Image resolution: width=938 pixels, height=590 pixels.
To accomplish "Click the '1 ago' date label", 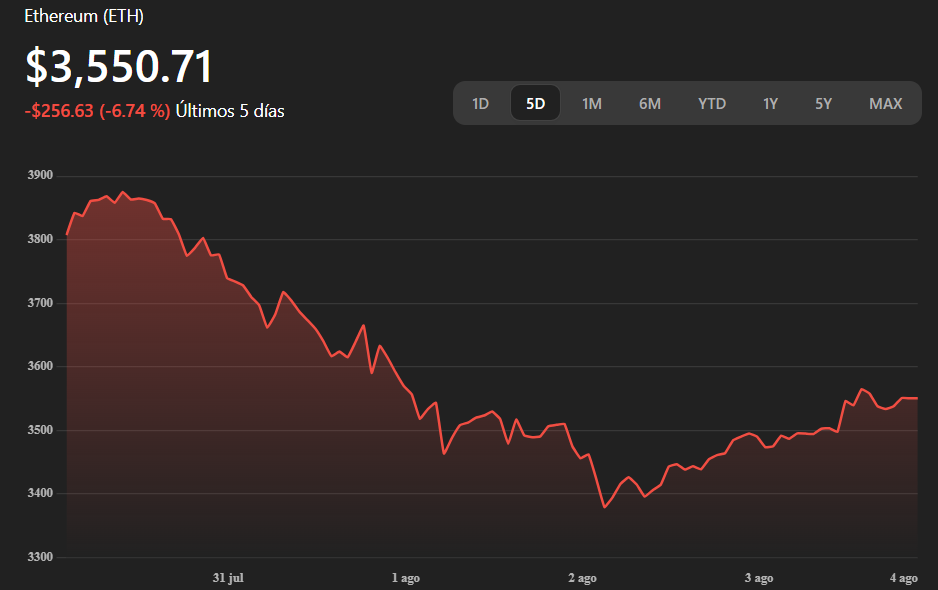I will 406,578.
